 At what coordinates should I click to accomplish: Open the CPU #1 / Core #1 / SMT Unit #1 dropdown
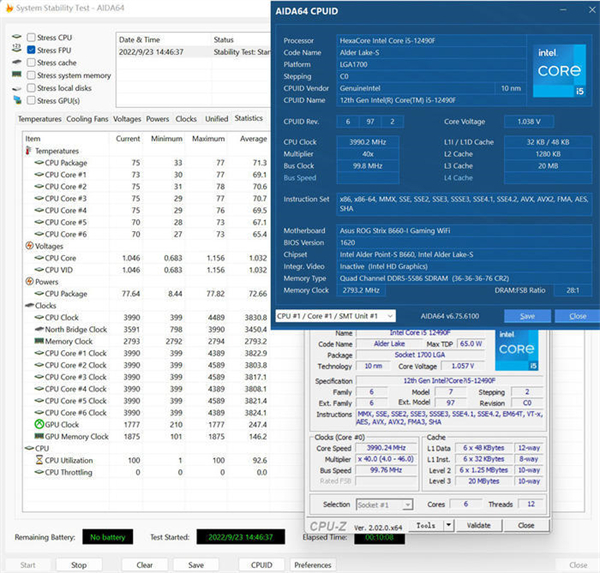point(335,316)
